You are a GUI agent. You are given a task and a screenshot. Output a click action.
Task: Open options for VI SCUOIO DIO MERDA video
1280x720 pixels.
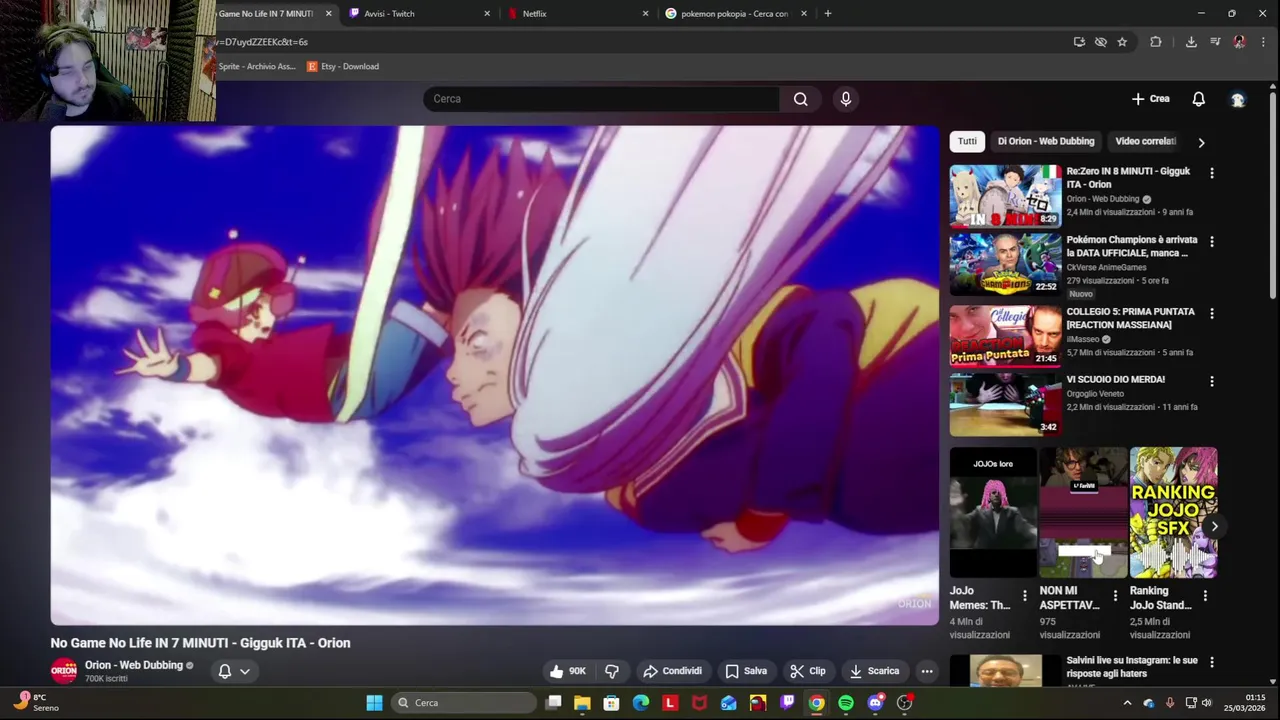tap(1212, 381)
